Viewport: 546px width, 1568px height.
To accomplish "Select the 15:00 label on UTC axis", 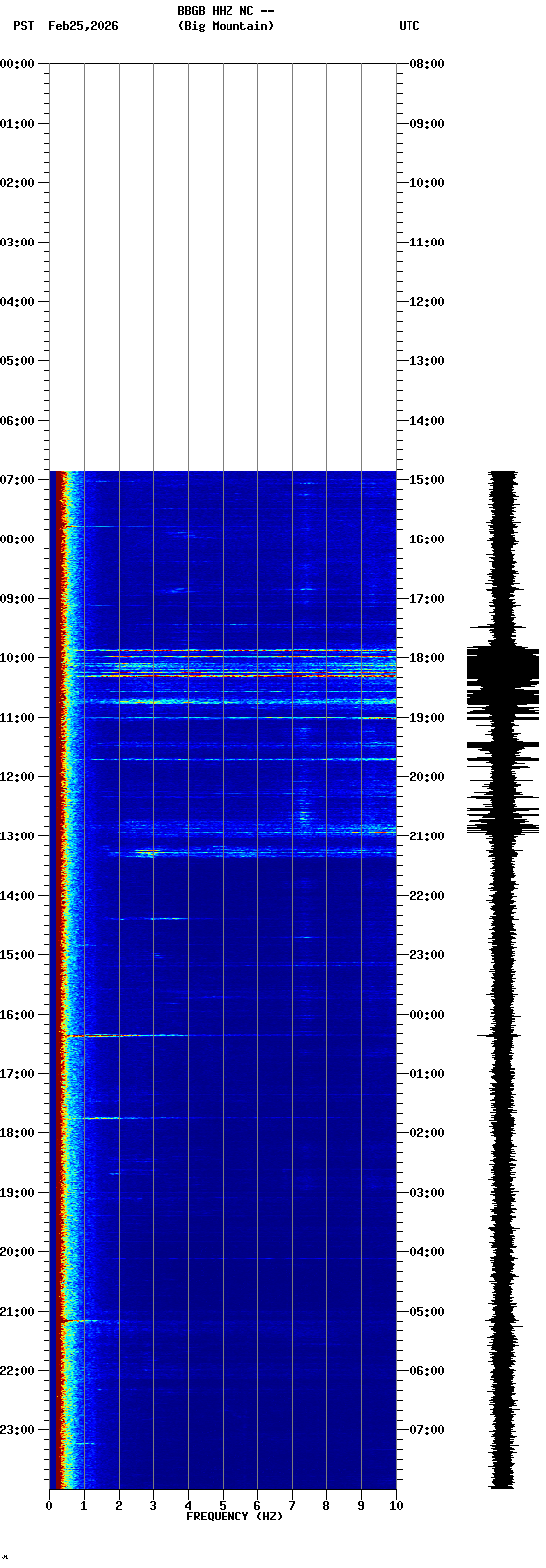I will click(427, 480).
